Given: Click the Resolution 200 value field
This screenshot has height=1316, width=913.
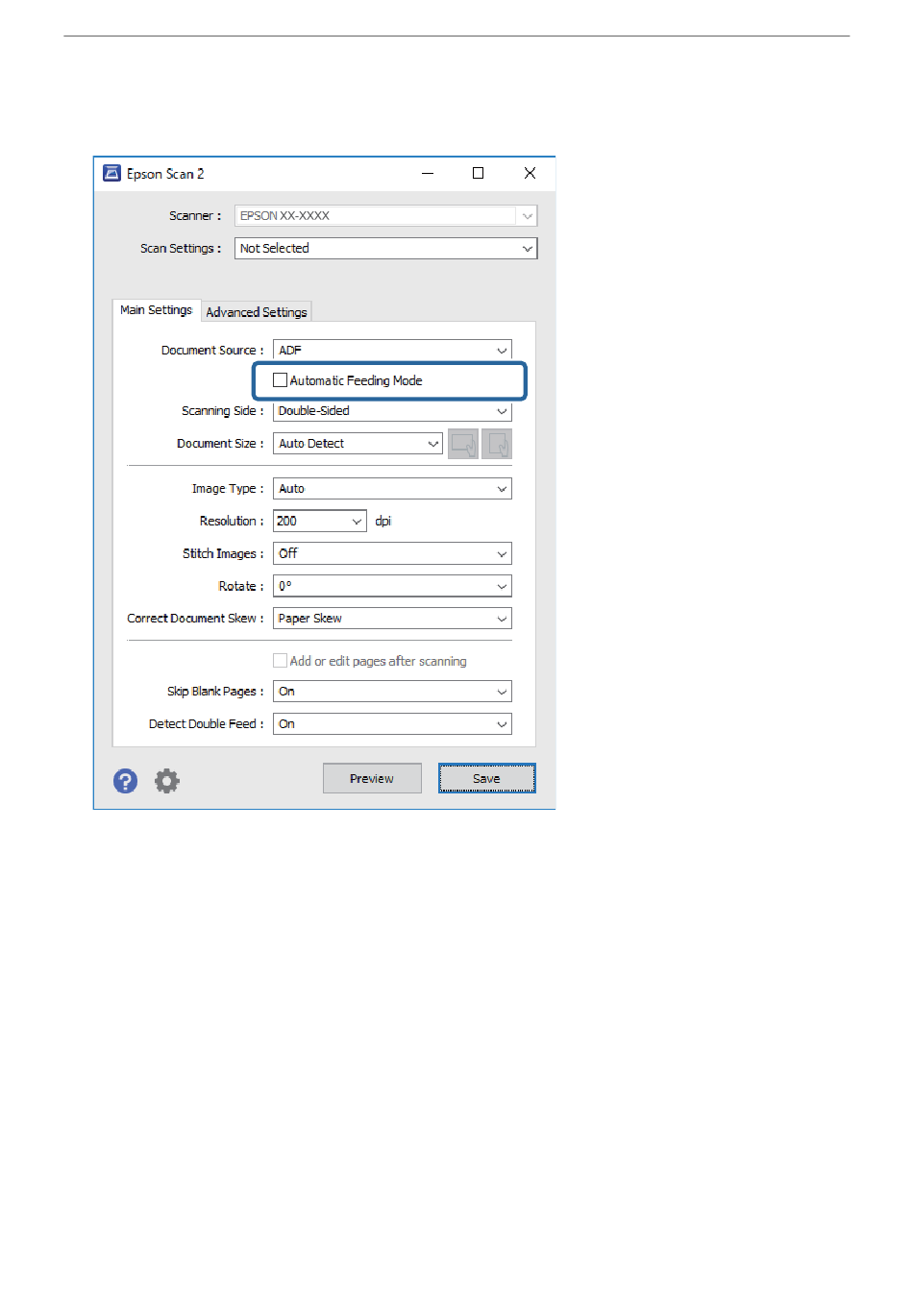Looking at the screenshot, I should tap(310, 522).
